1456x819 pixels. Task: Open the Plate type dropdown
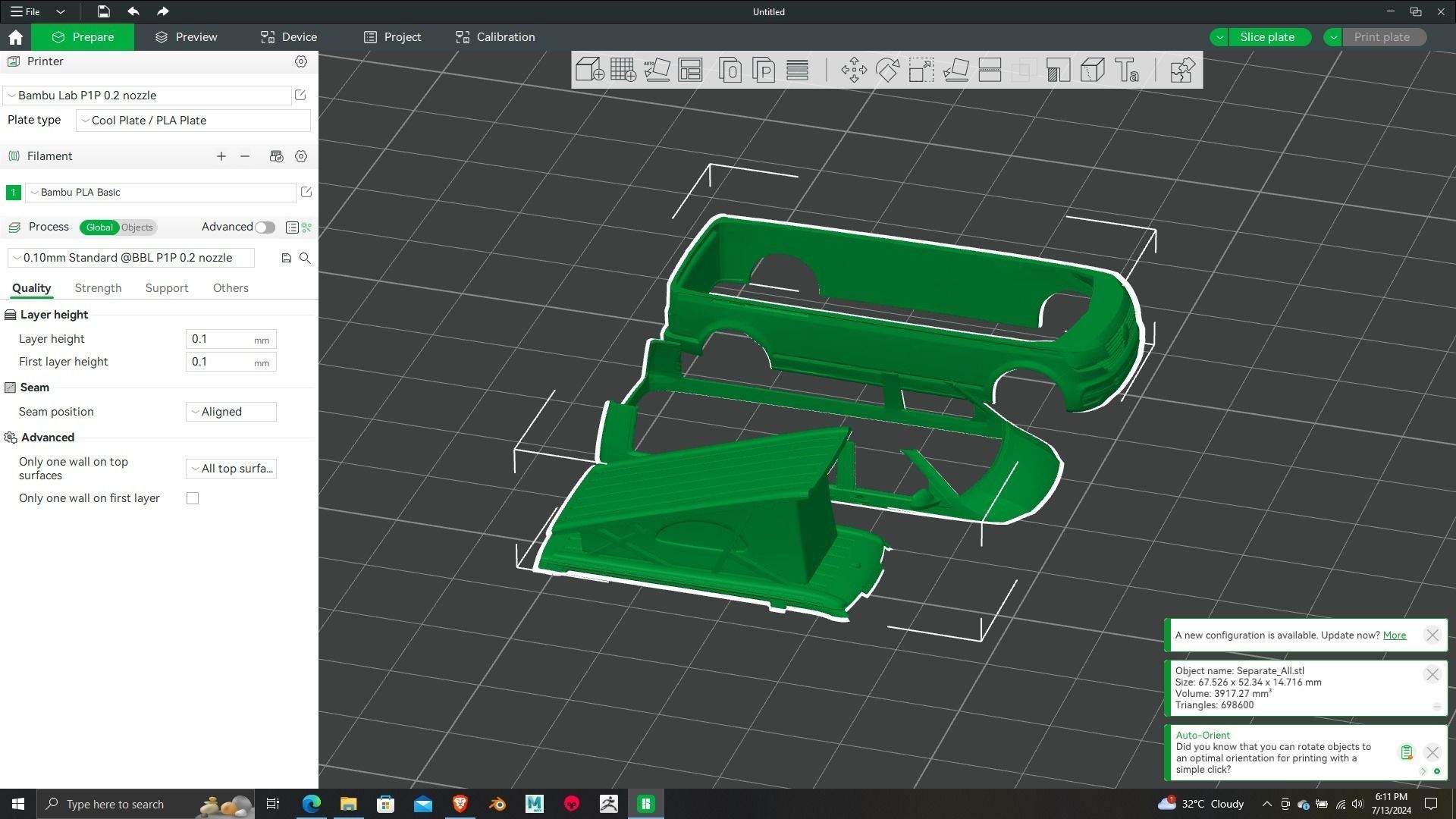click(x=193, y=121)
